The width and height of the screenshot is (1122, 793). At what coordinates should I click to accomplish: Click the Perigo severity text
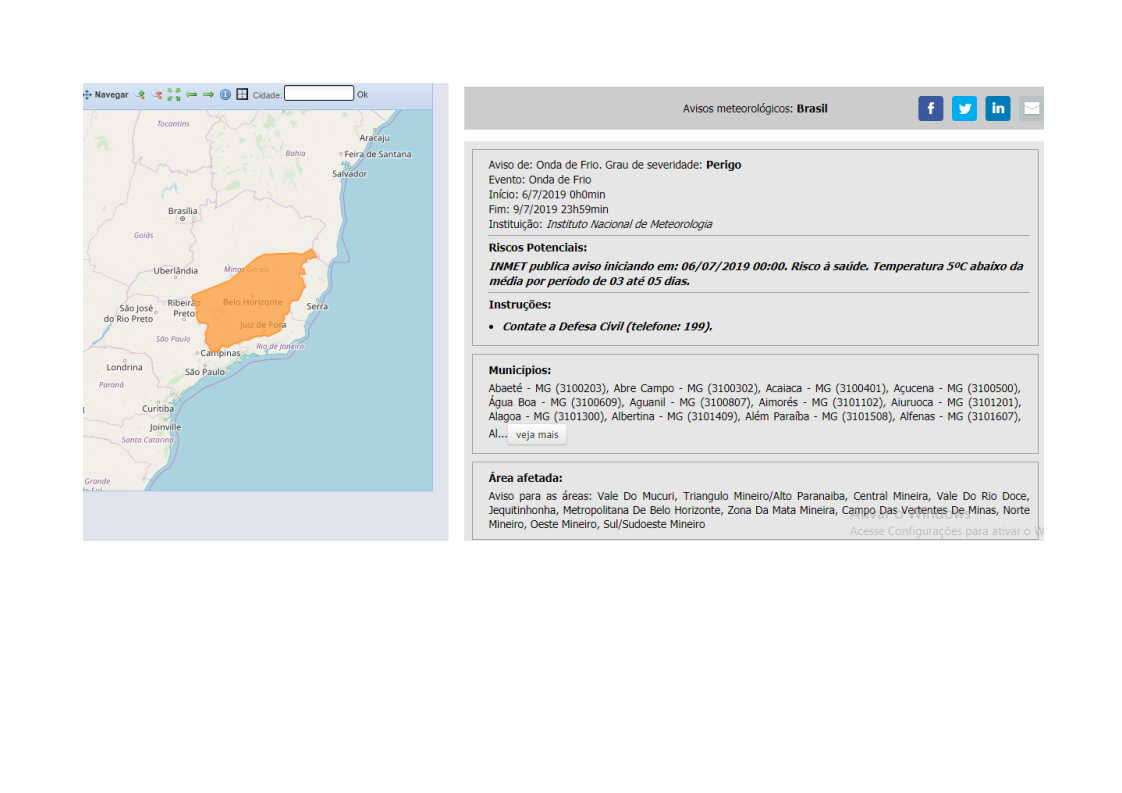tap(723, 165)
